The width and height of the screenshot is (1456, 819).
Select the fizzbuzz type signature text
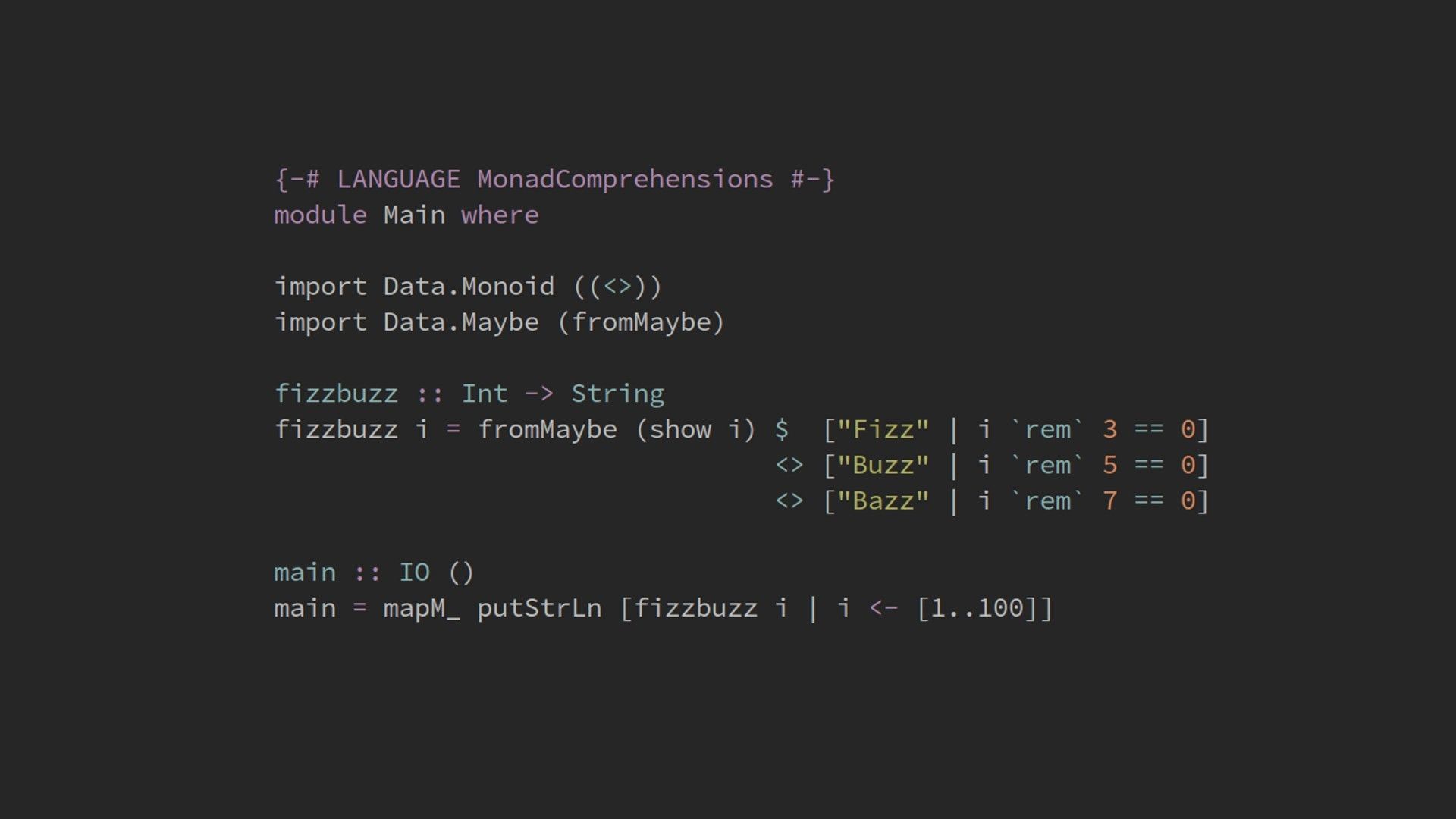tap(469, 393)
